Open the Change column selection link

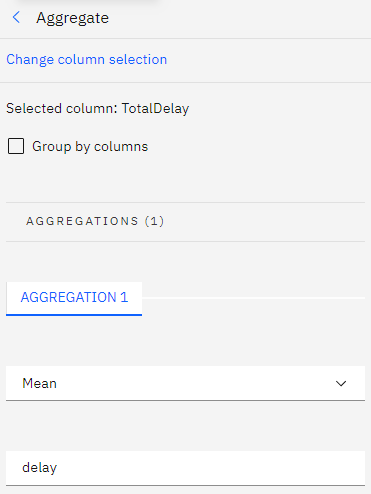[87, 60]
